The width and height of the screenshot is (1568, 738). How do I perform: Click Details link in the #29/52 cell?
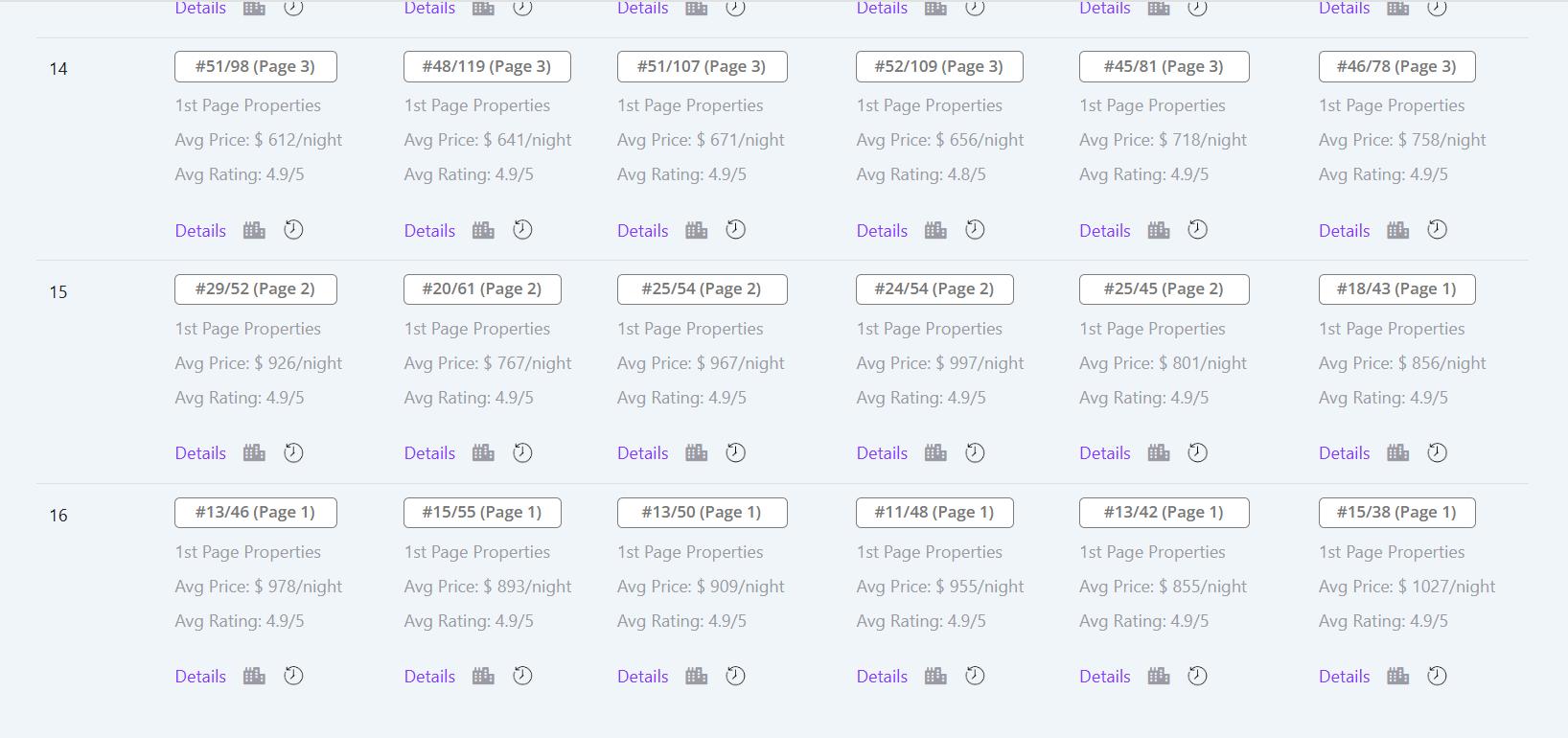200,453
